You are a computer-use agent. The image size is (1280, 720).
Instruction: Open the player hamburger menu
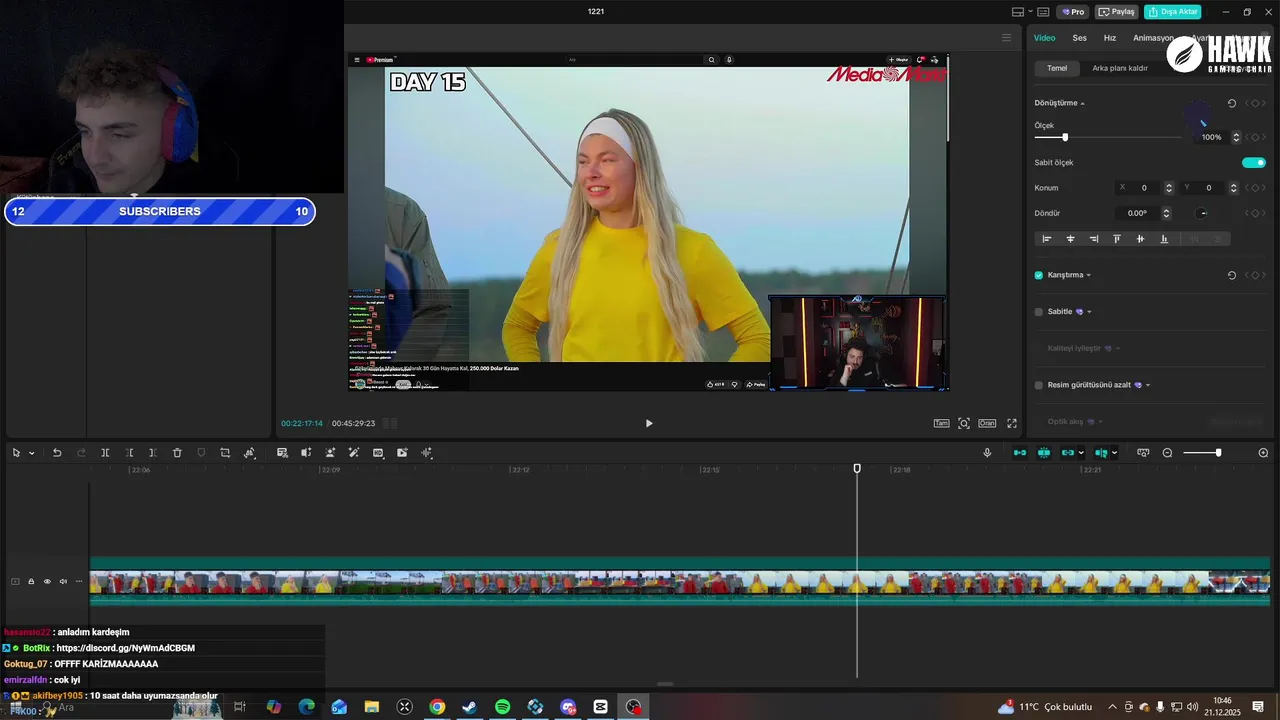point(1006,38)
